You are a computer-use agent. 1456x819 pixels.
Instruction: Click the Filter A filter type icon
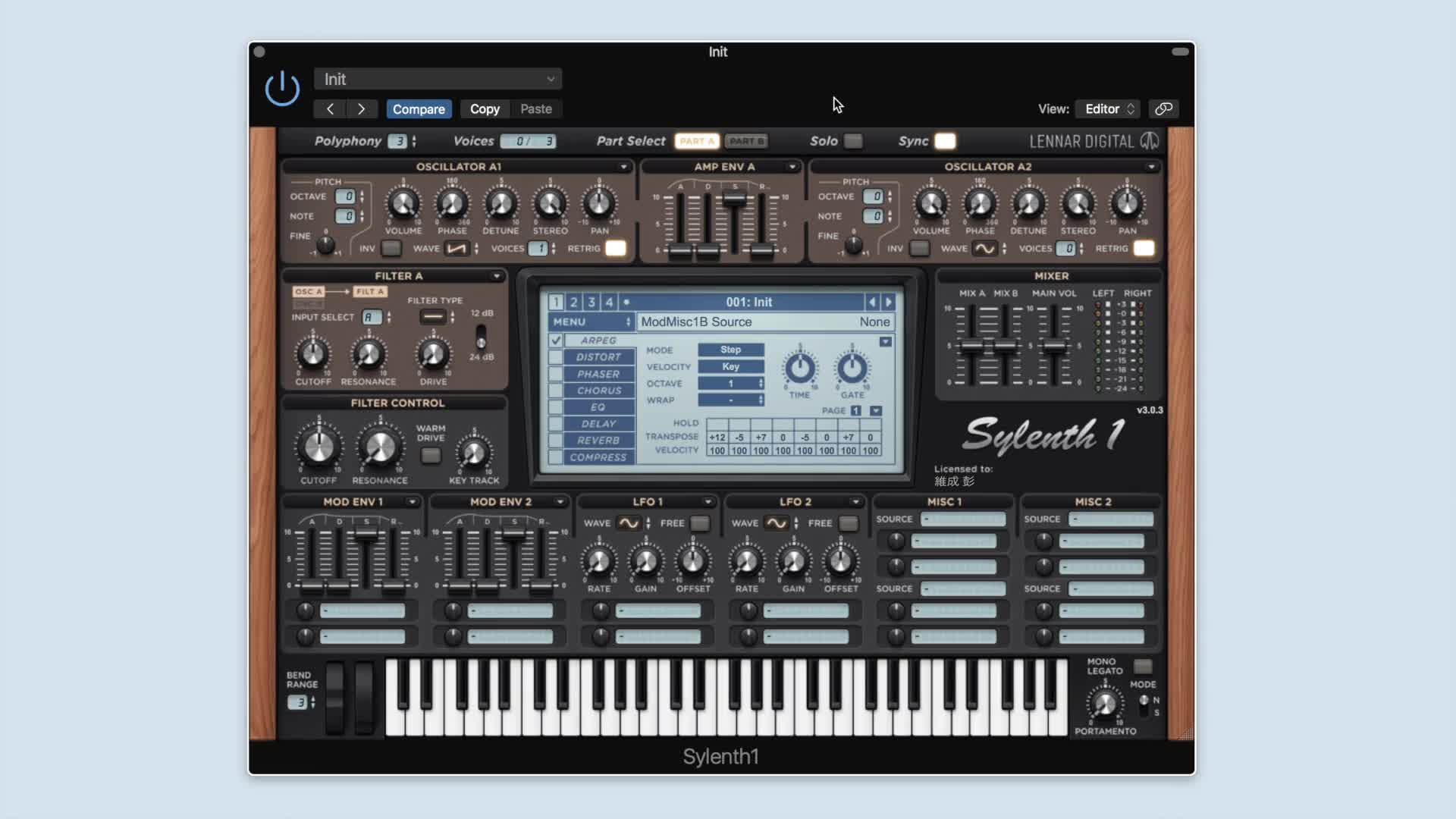click(x=433, y=316)
